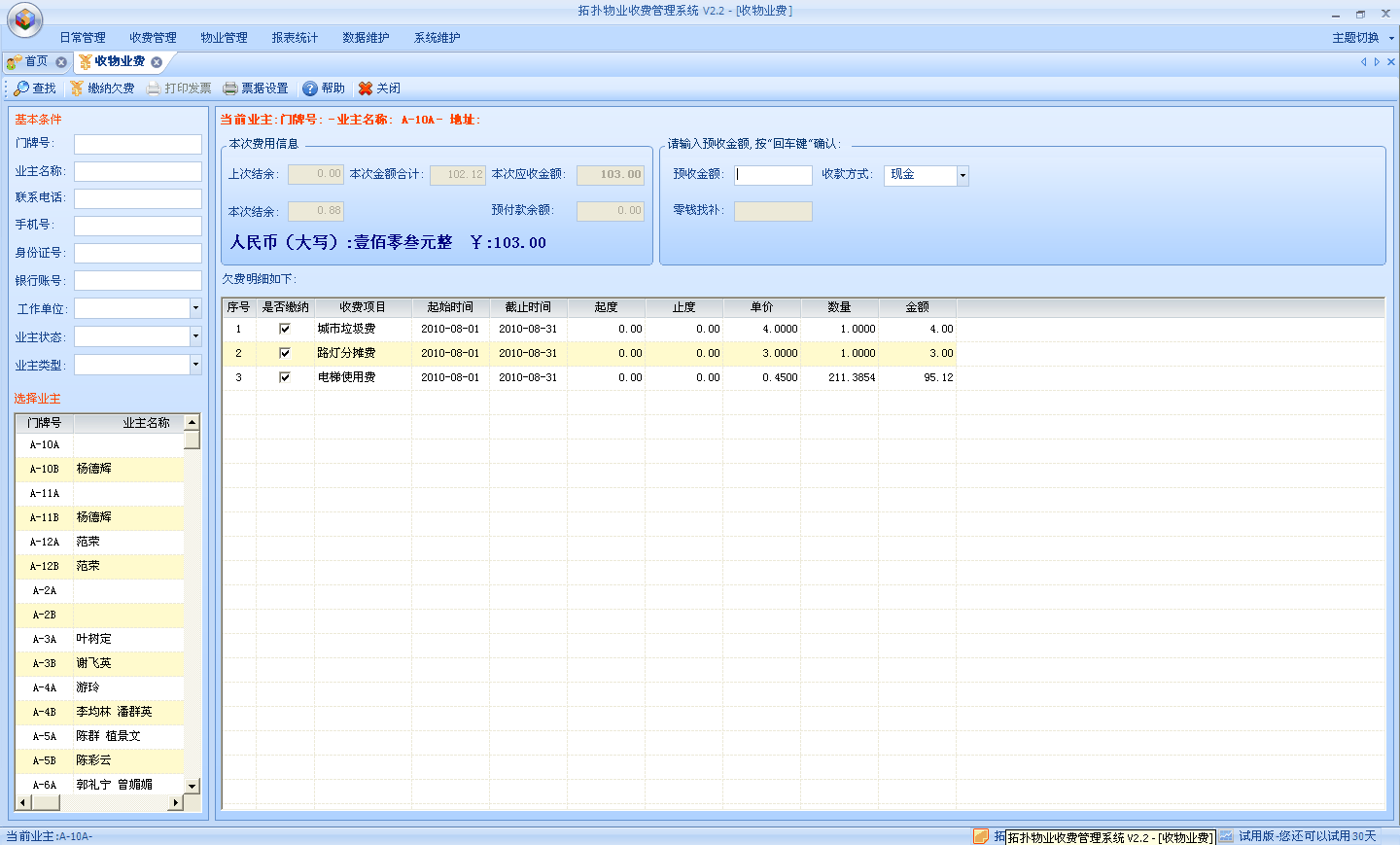
Task: Click the round application logo button
Action: pos(24,19)
